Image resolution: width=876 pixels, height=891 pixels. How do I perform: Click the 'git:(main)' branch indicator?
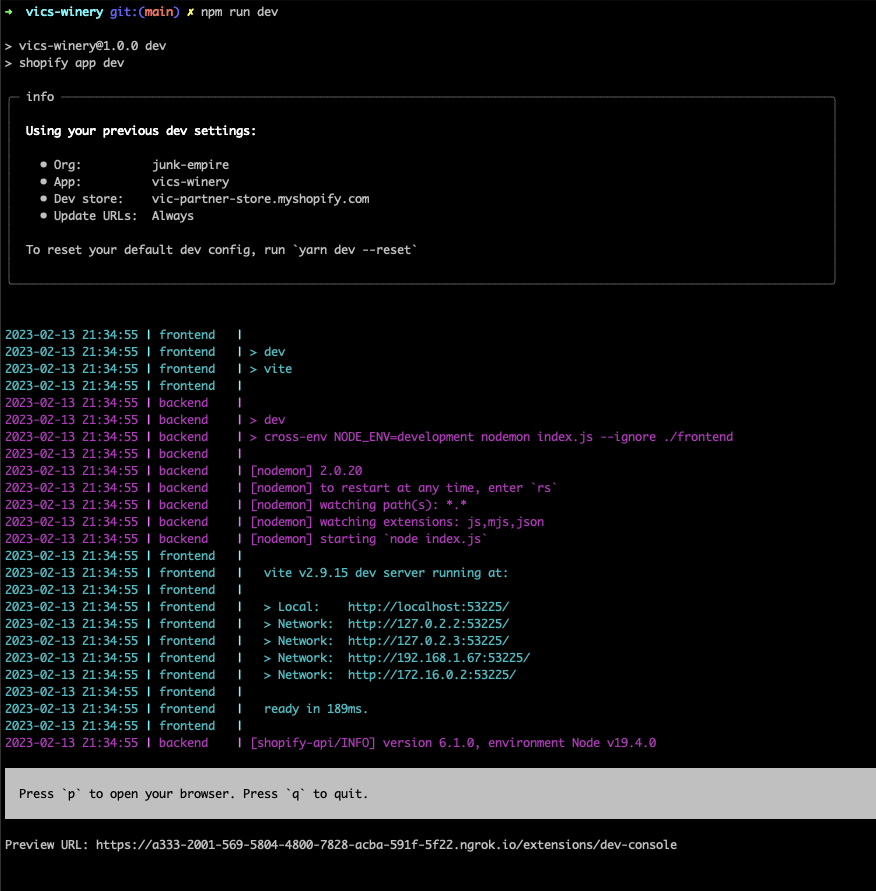click(144, 12)
